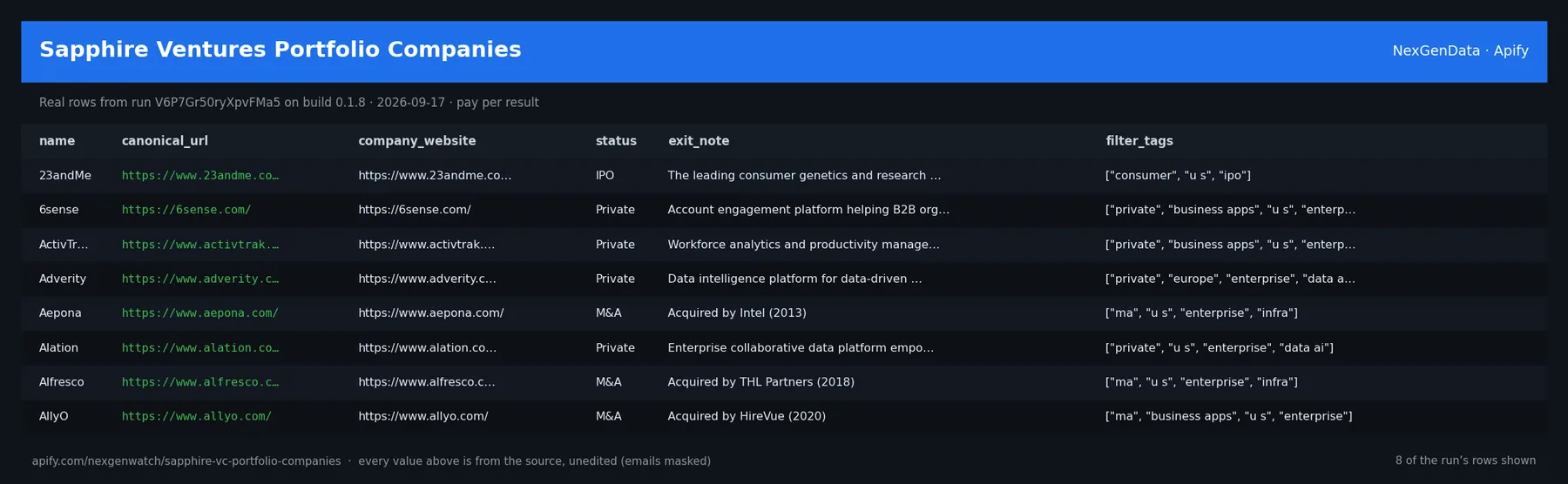Click the 'company_website' column header
Viewport: 1568px width, 484px height.
pos(417,141)
